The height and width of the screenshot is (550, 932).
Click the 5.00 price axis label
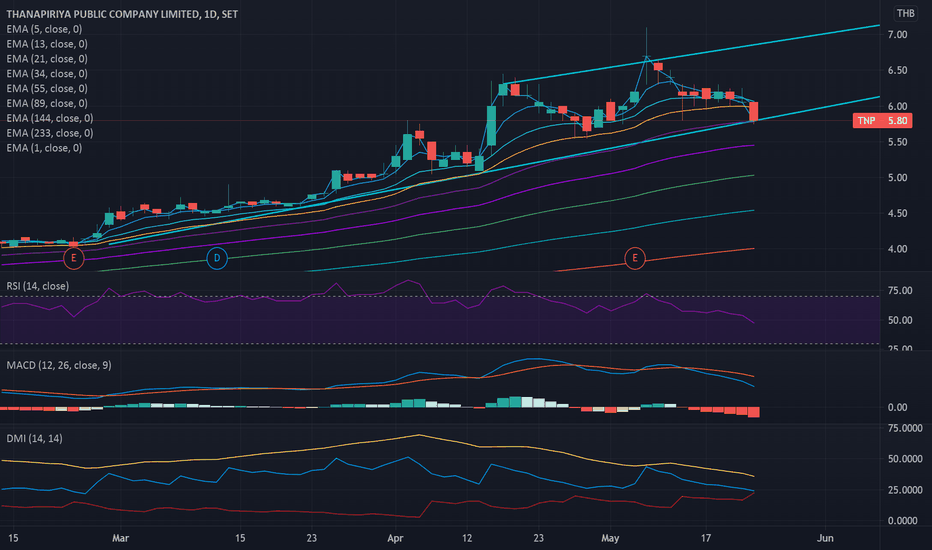(x=898, y=178)
